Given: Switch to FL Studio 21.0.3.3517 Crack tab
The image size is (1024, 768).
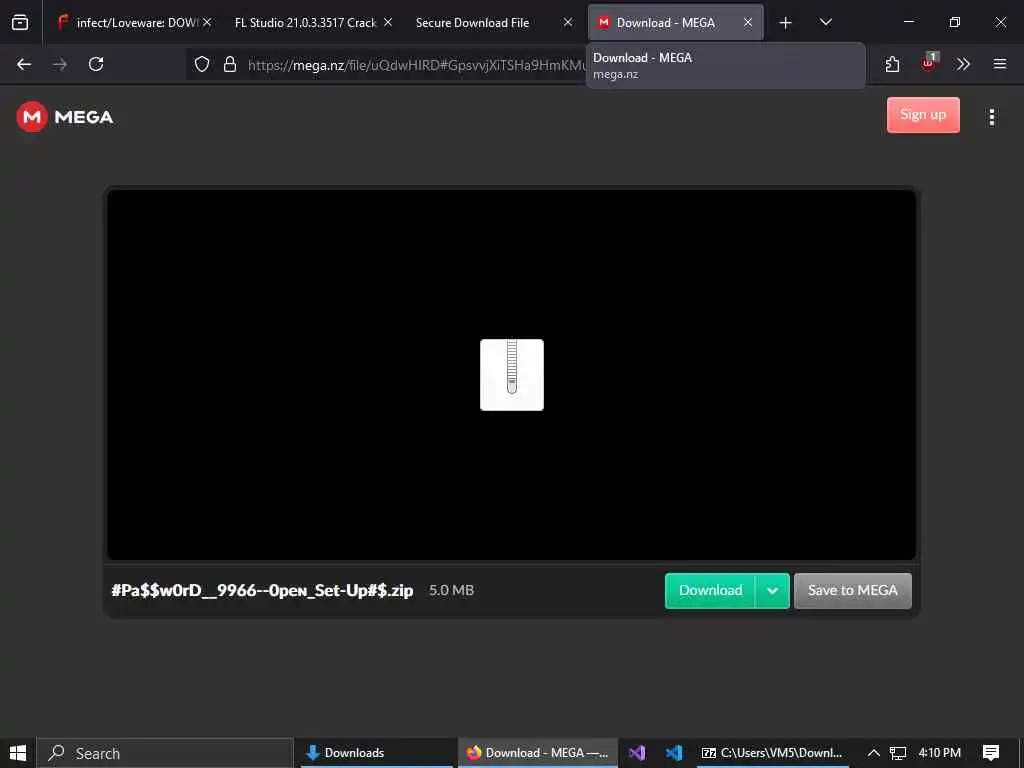Looking at the screenshot, I should pos(306,22).
